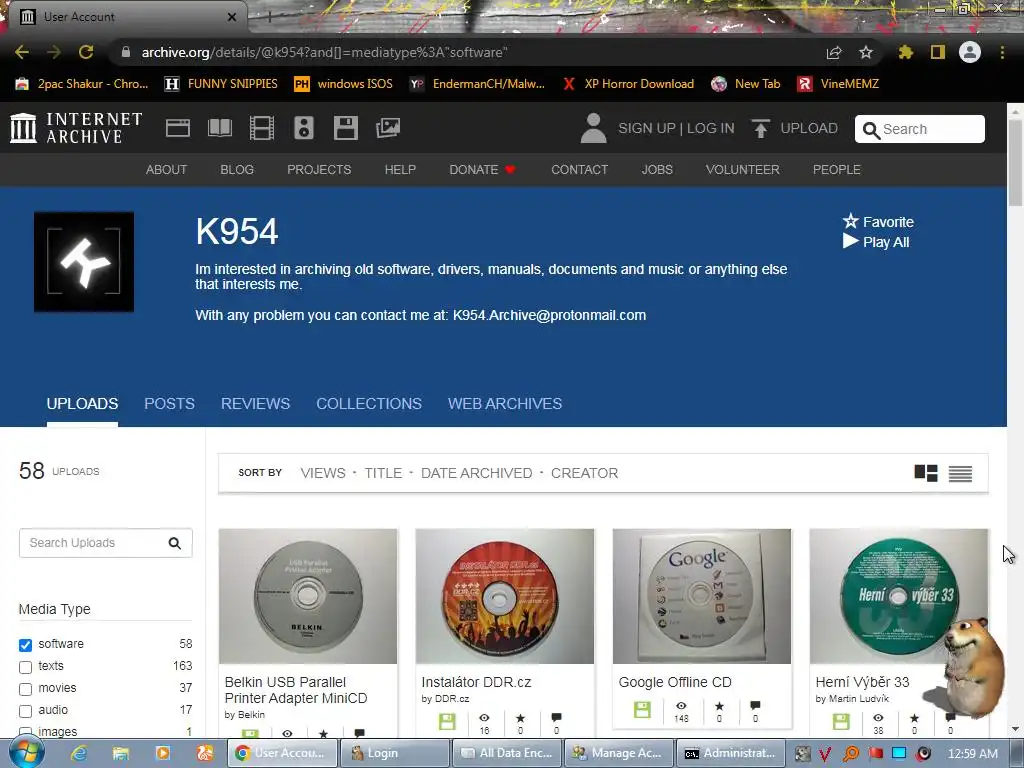Image resolution: width=1024 pixels, height=768 pixels.
Task: Open the Texts book icon
Action: 219,128
